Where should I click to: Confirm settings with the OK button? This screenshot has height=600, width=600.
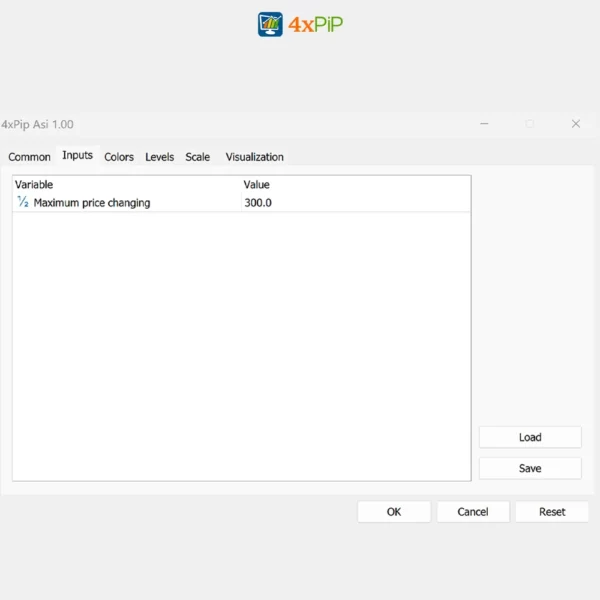point(394,511)
